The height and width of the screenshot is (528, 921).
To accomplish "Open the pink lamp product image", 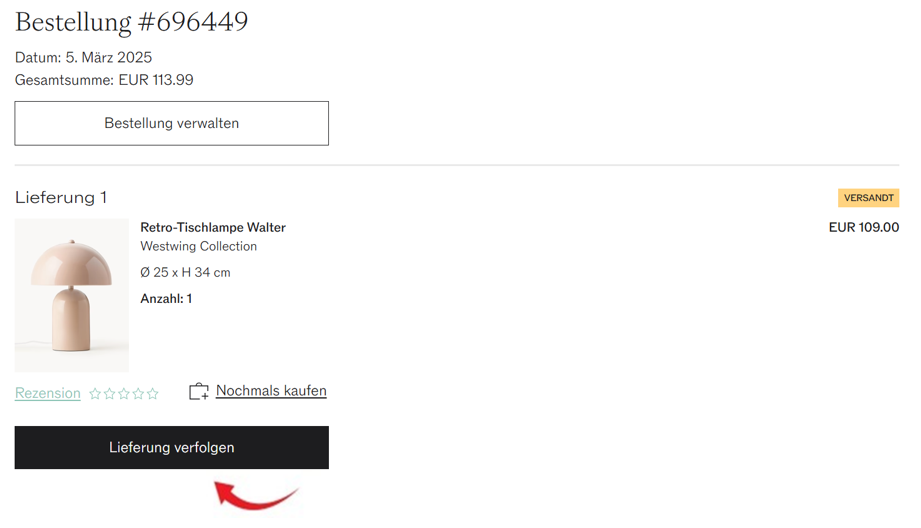I will coord(72,295).
